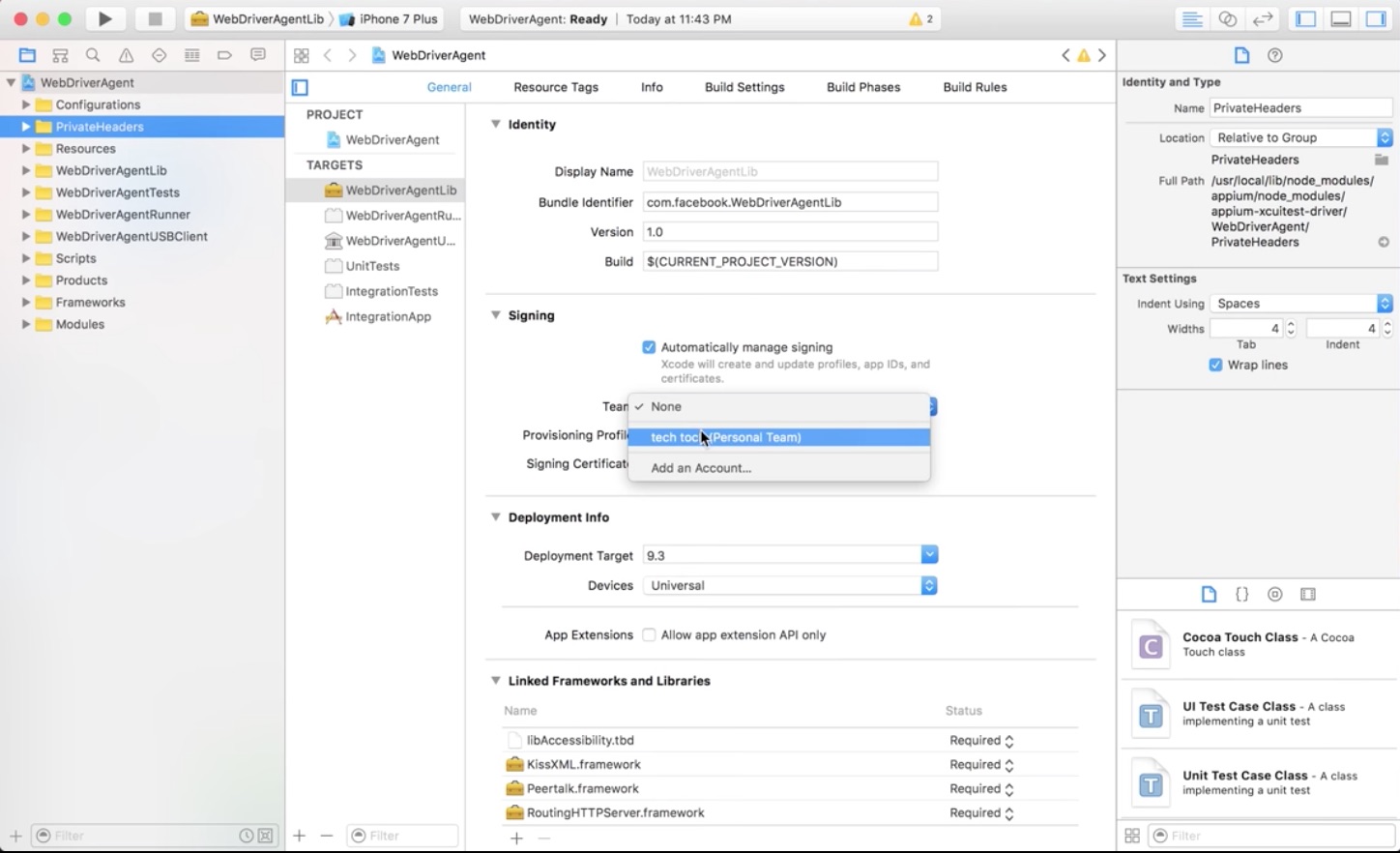The height and width of the screenshot is (853, 1400).
Task: Show the Object library
Action: (x=1274, y=595)
